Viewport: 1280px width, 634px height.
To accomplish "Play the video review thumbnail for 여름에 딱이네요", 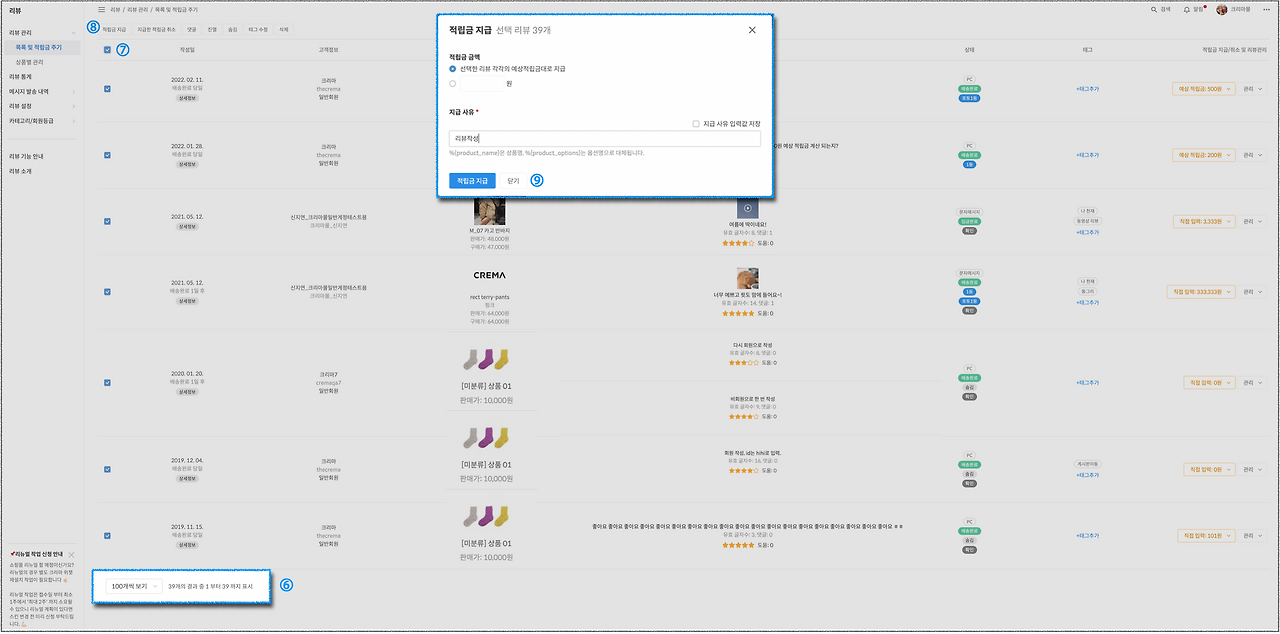I will pos(747,208).
